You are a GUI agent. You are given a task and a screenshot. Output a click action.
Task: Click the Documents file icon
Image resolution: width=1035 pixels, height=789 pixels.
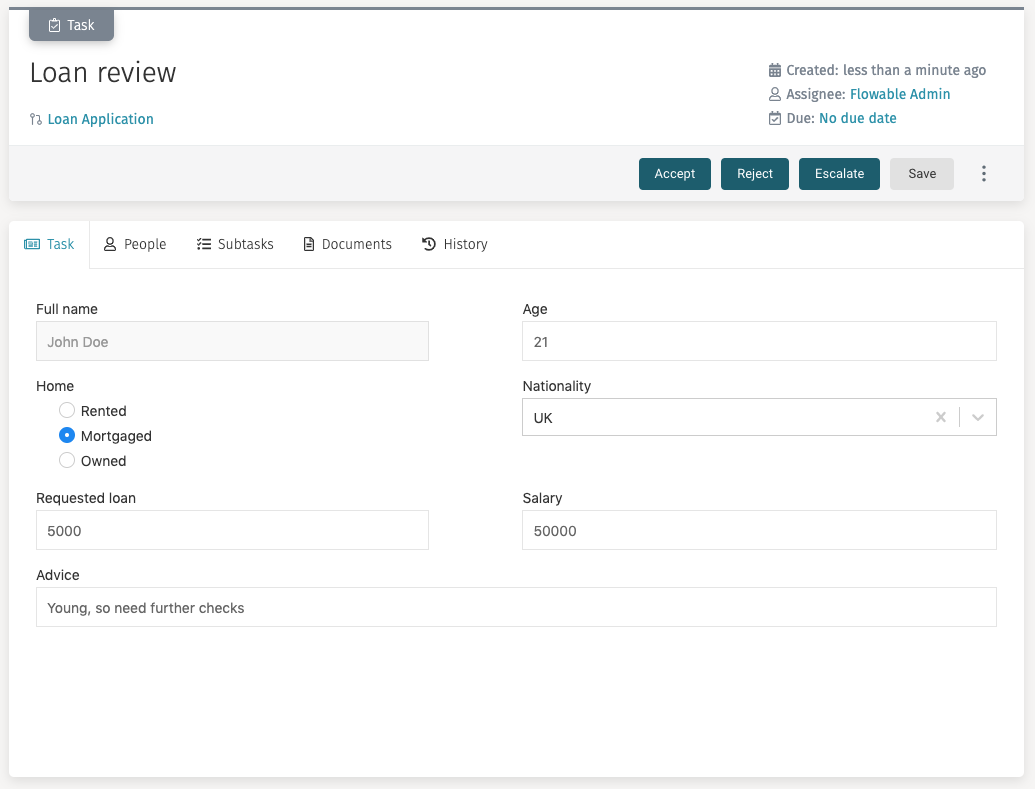coord(307,243)
